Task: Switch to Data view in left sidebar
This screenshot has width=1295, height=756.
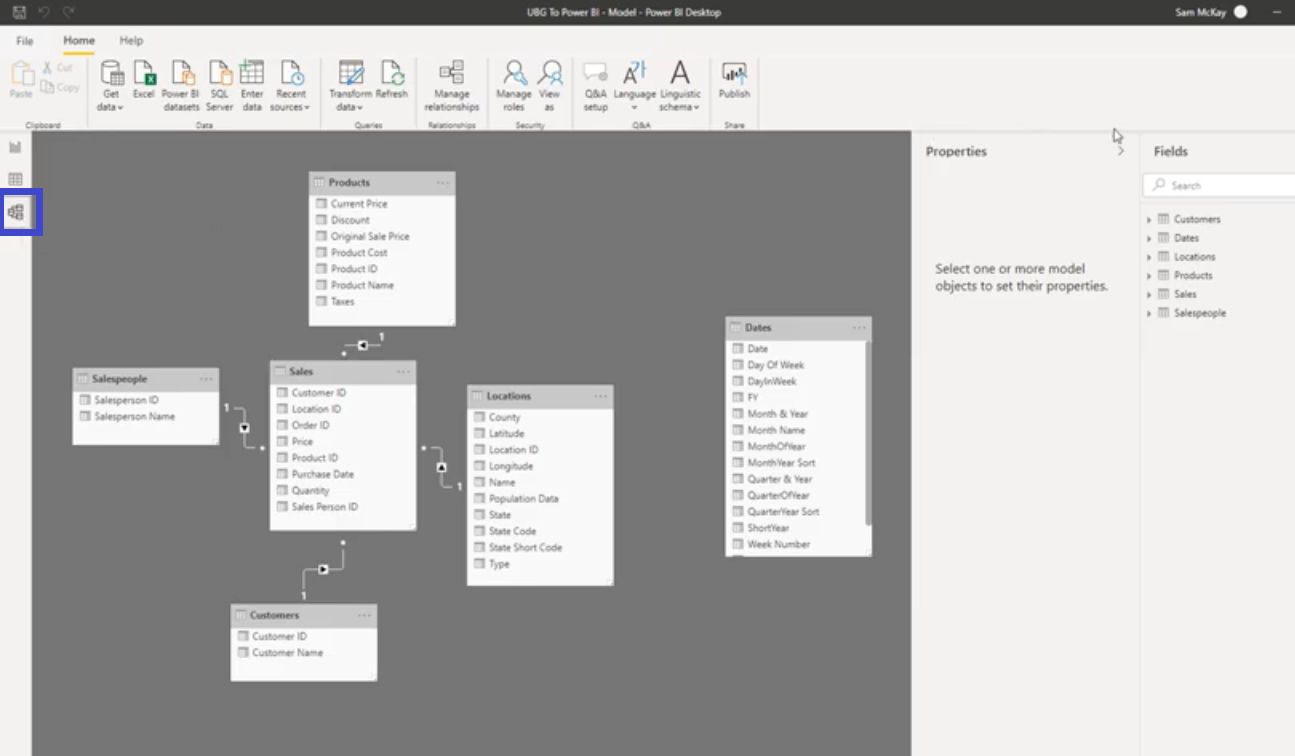Action: (13, 178)
